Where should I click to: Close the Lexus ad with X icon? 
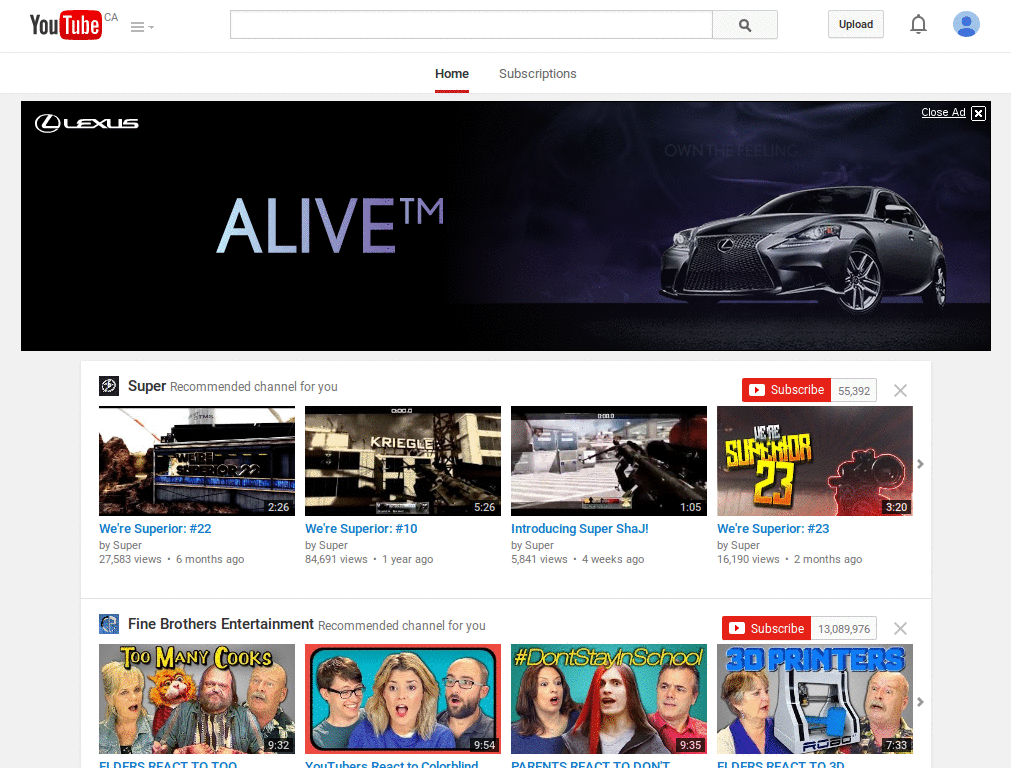[x=978, y=114]
